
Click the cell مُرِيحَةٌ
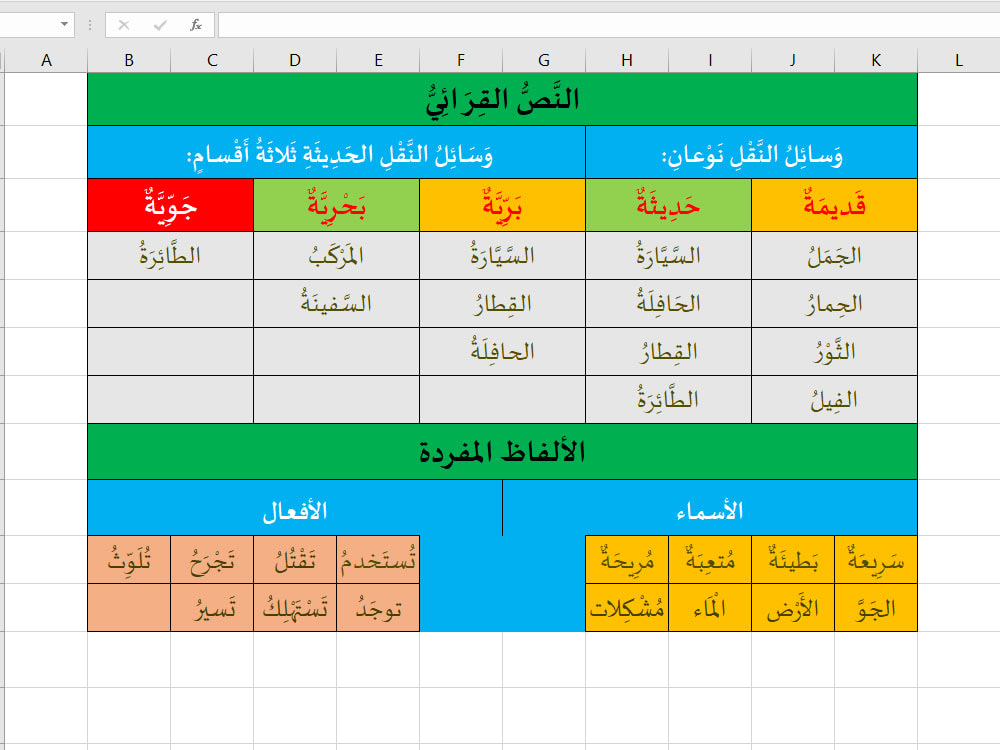pos(627,559)
